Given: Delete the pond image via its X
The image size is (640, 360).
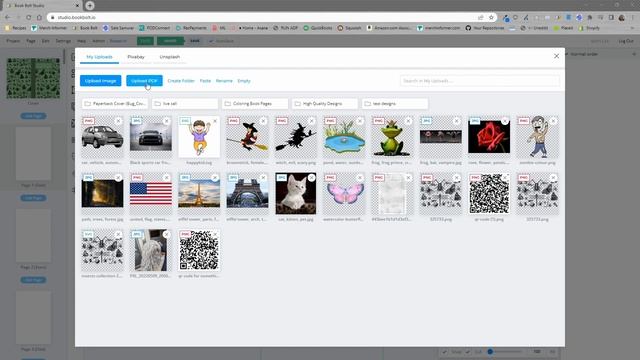Looking at the screenshot, I should tap(360, 121).
